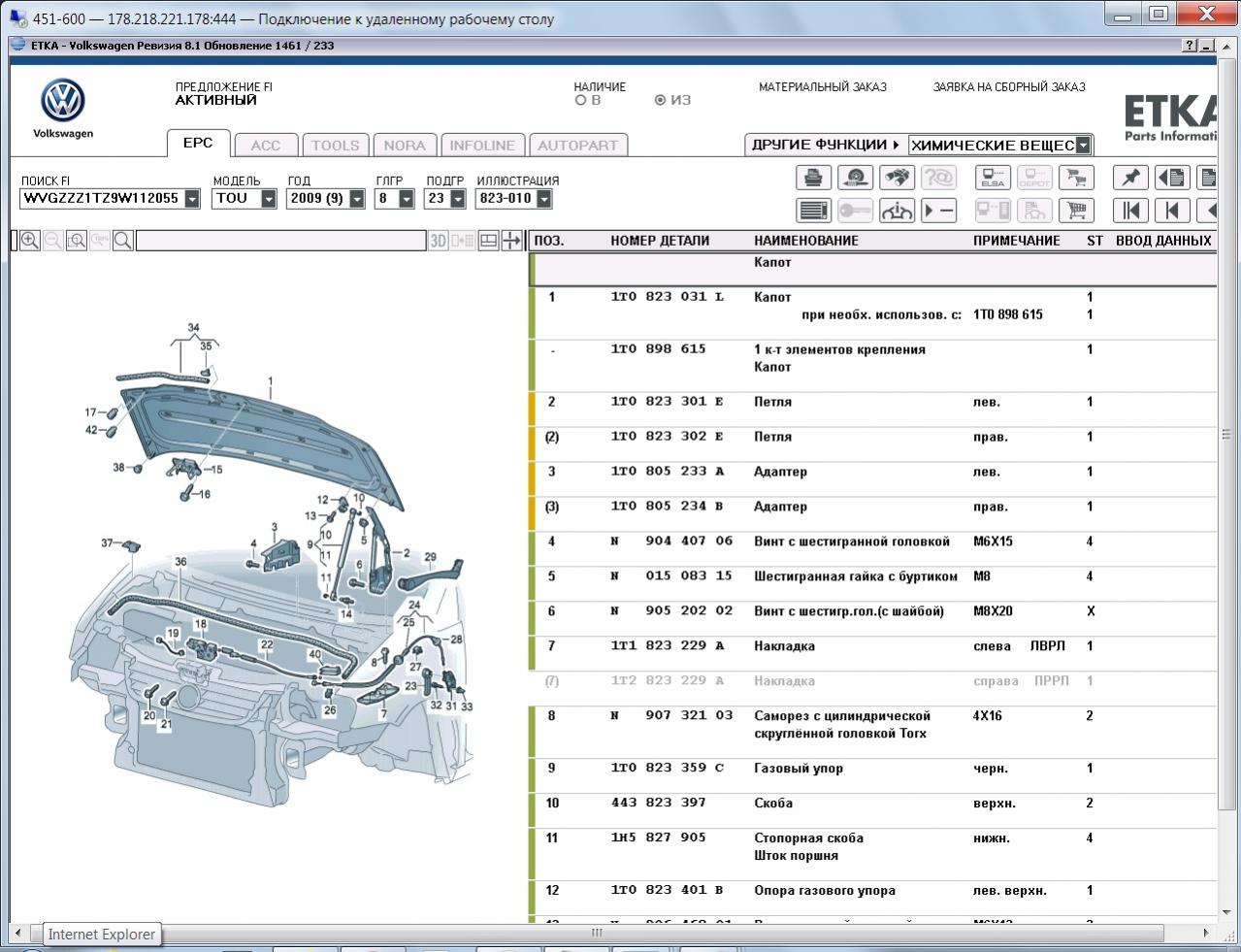1241x952 pixels.
Task: Open the wheel and tire icon
Action: (855, 178)
